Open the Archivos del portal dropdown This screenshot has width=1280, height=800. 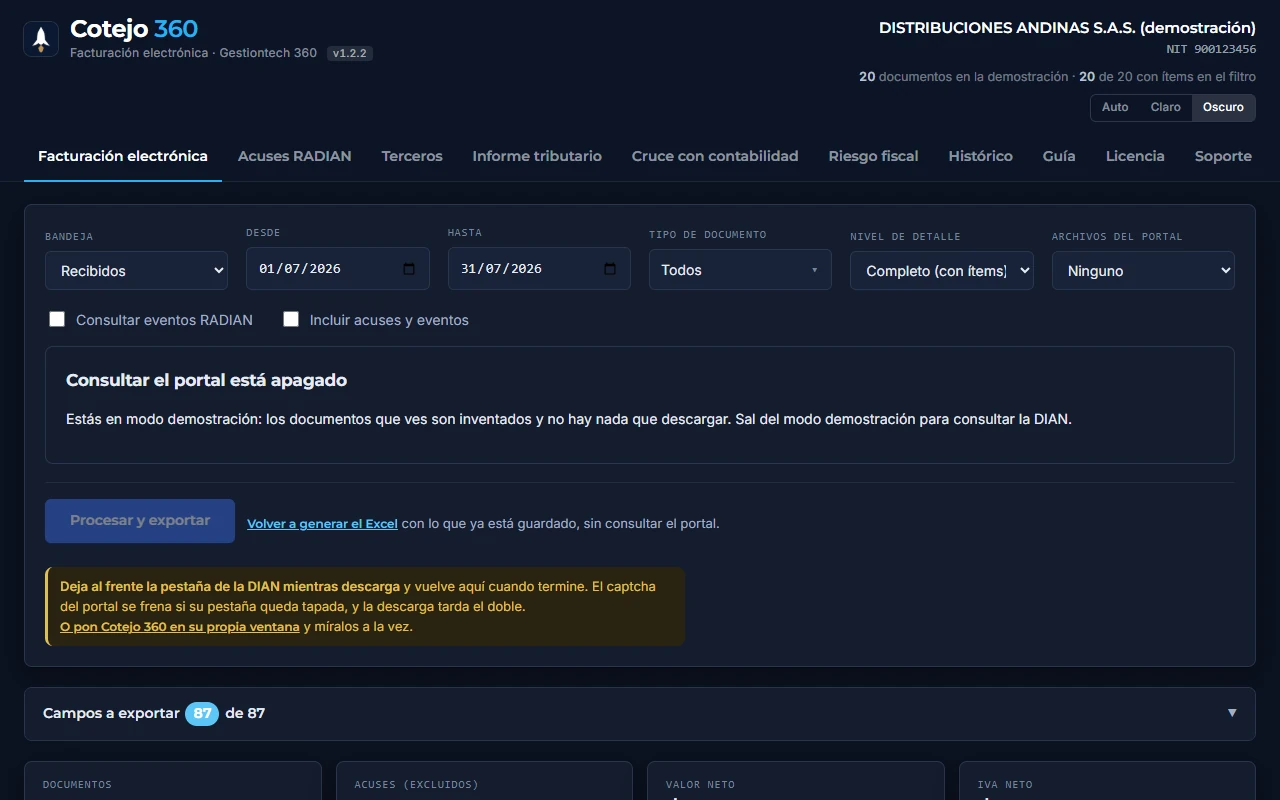click(1143, 270)
